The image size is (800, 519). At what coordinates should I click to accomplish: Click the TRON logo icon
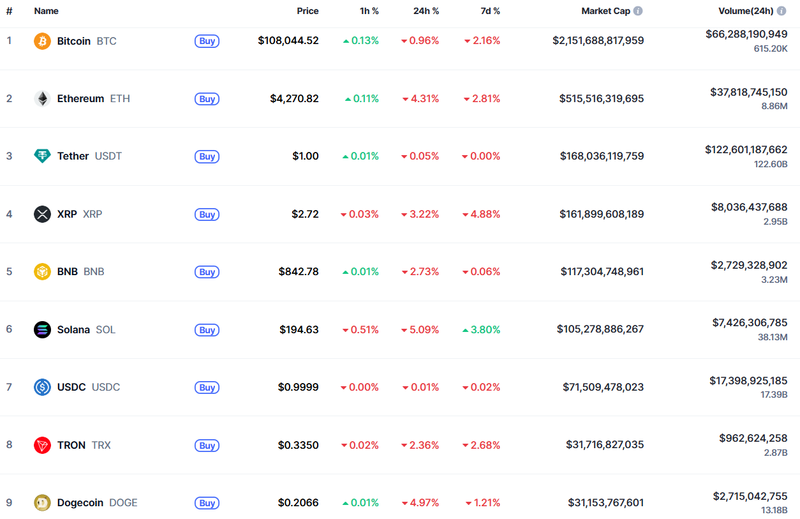pos(42,445)
